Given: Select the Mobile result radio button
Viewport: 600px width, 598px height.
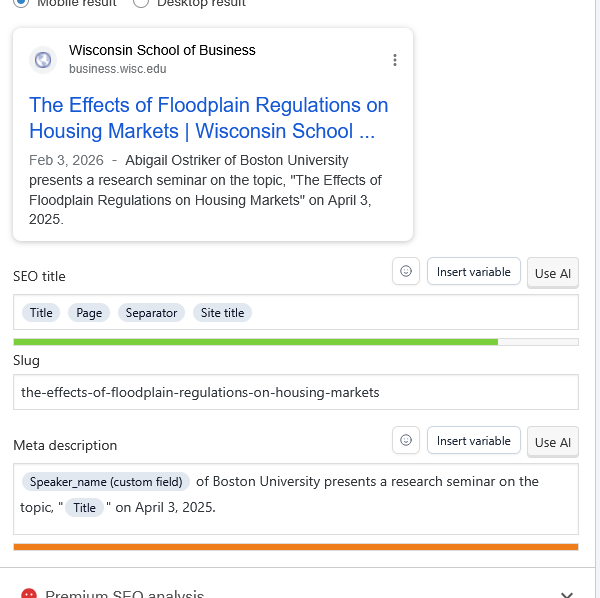Looking at the screenshot, I should click(21, 3).
